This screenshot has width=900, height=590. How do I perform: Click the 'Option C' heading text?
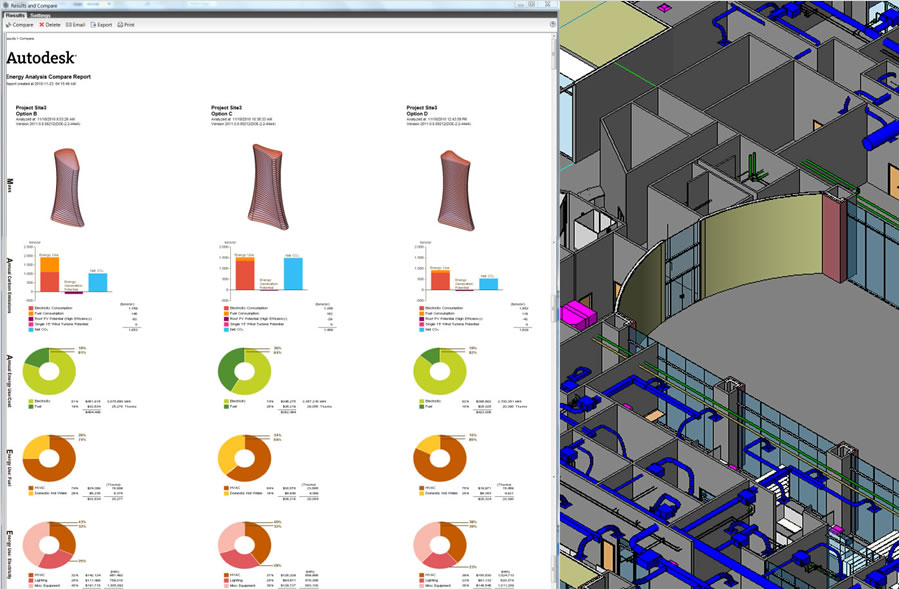(222, 114)
